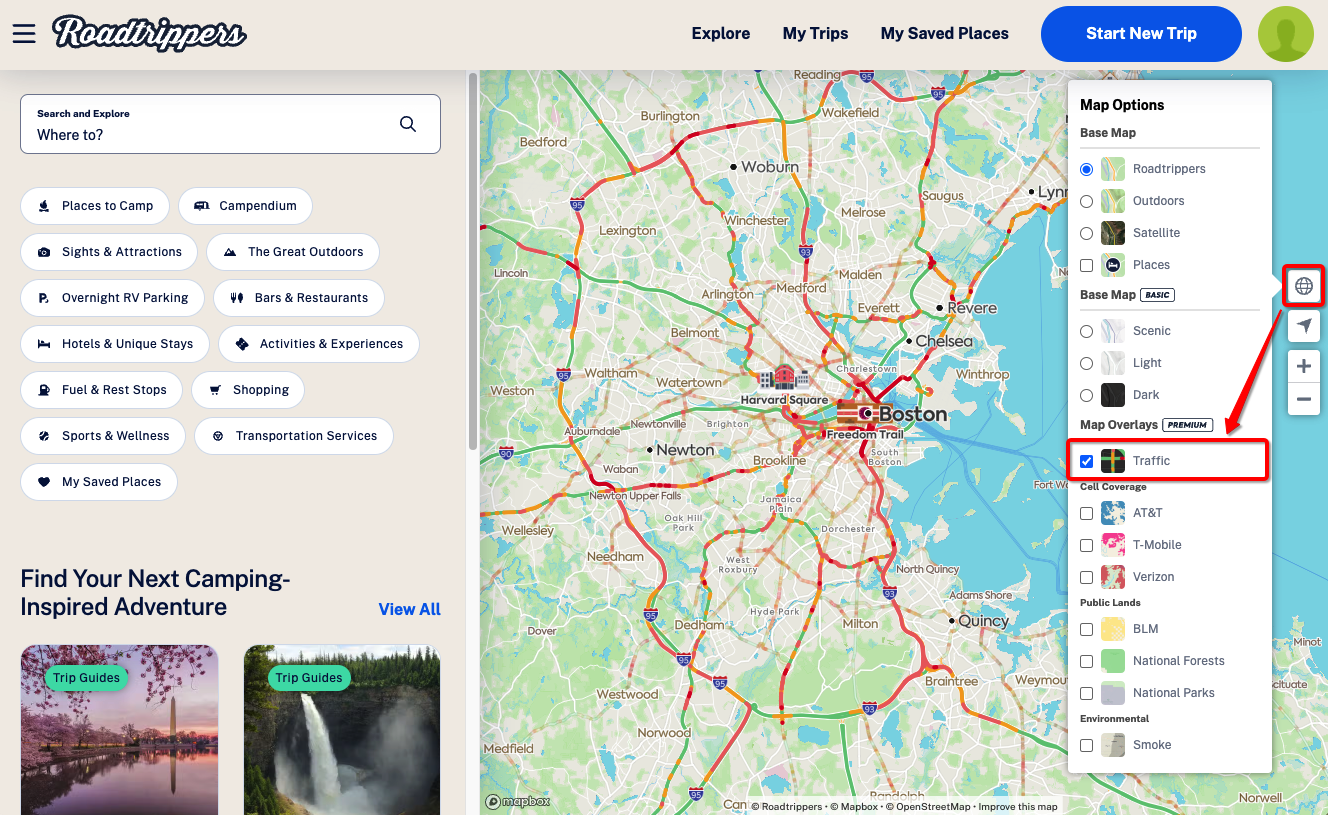
Task: Enable the Smoke overlay checkbox
Action: [x=1087, y=745]
